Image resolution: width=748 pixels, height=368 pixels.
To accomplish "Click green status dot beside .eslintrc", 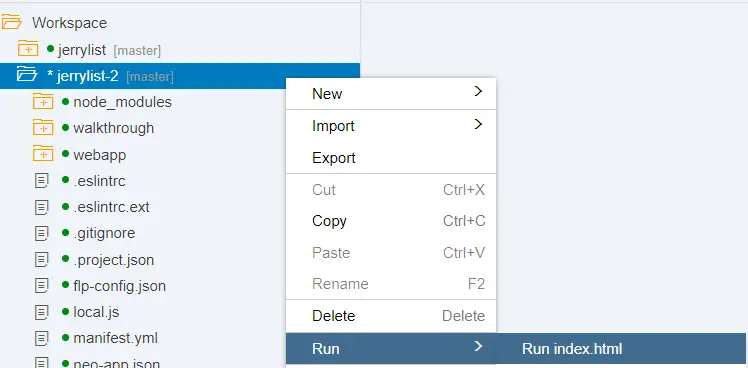I will click(x=66, y=180).
